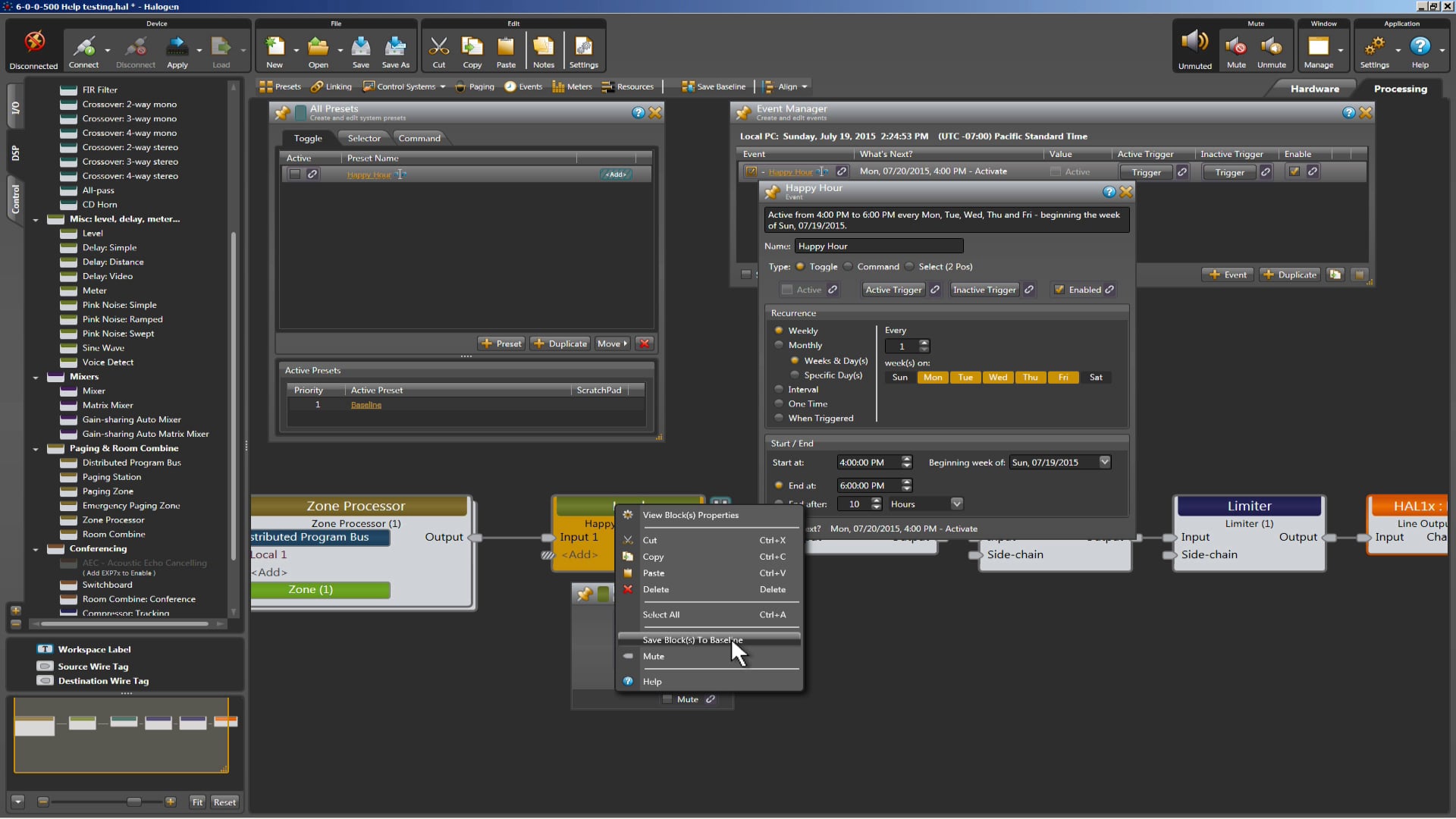
Task: Click Save Baseline in secondary toolbar
Action: point(714,86)
